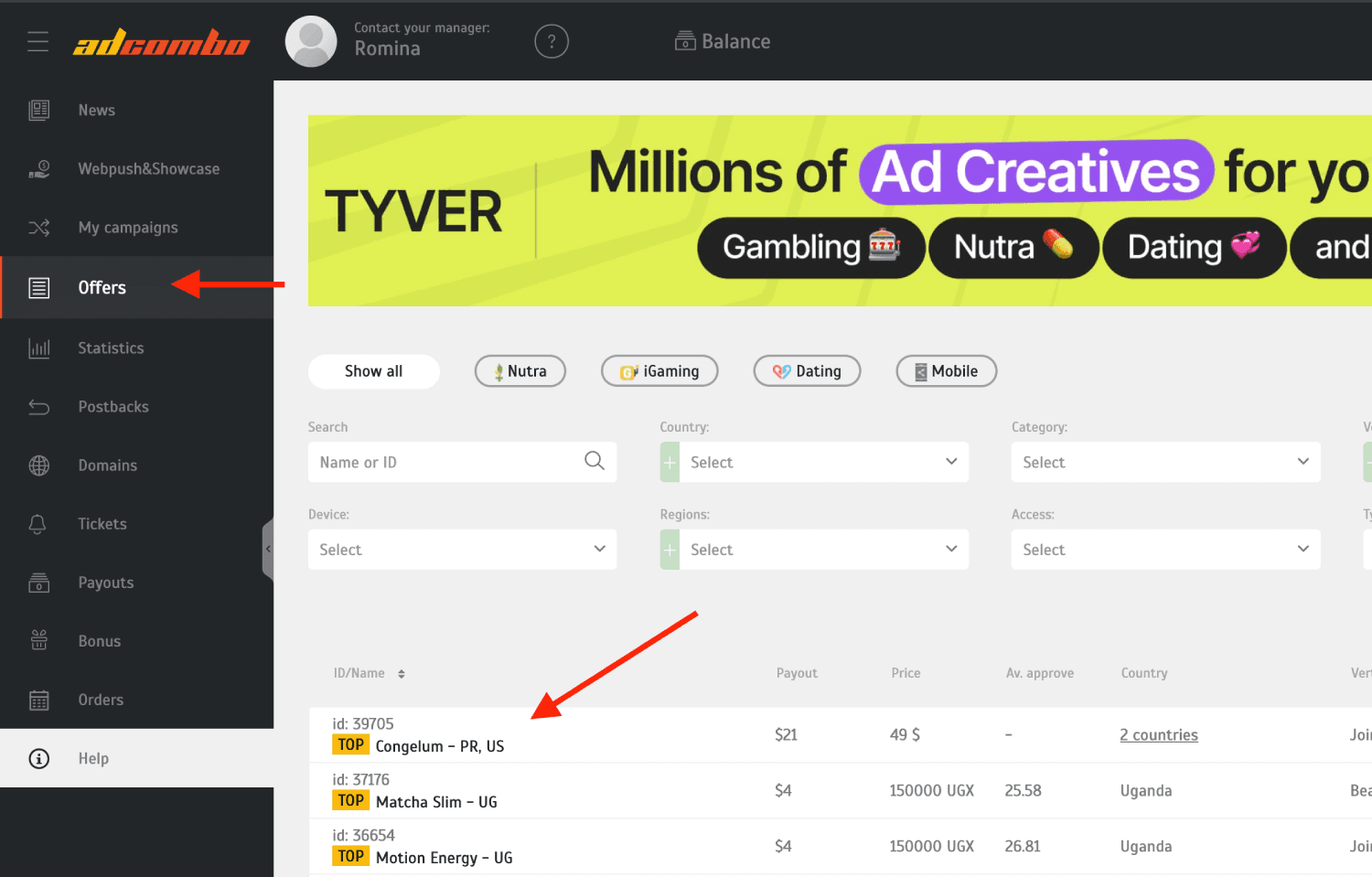
Task: Click the My campaigns shuffle icon
Action: (39, 228)
